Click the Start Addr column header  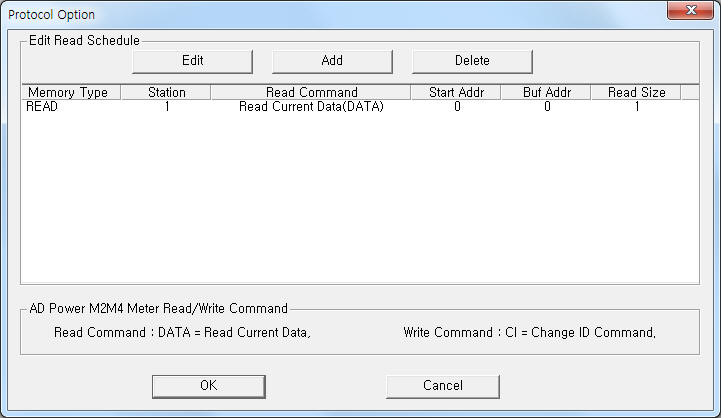456,92
